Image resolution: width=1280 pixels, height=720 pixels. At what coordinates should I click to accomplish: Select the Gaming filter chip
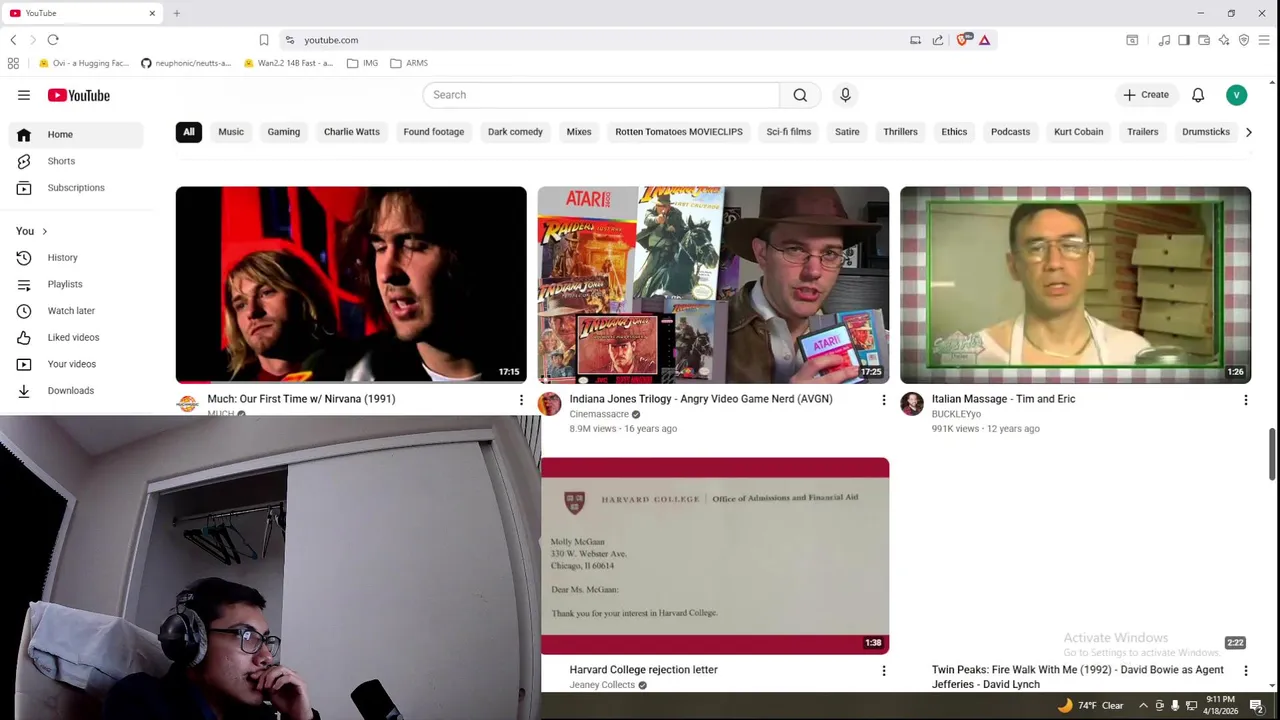coord(284,132)
